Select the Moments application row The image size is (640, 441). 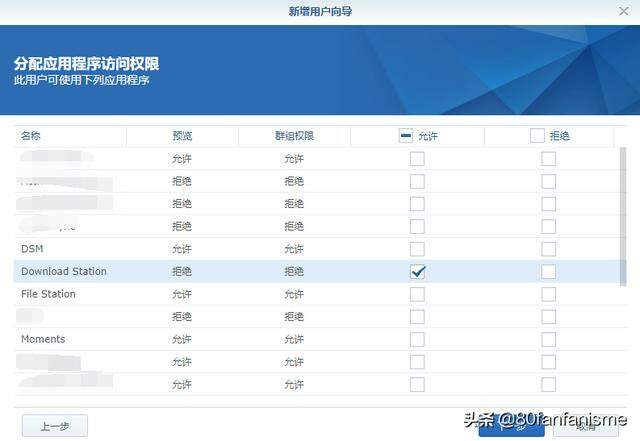(x=317, y=339)
